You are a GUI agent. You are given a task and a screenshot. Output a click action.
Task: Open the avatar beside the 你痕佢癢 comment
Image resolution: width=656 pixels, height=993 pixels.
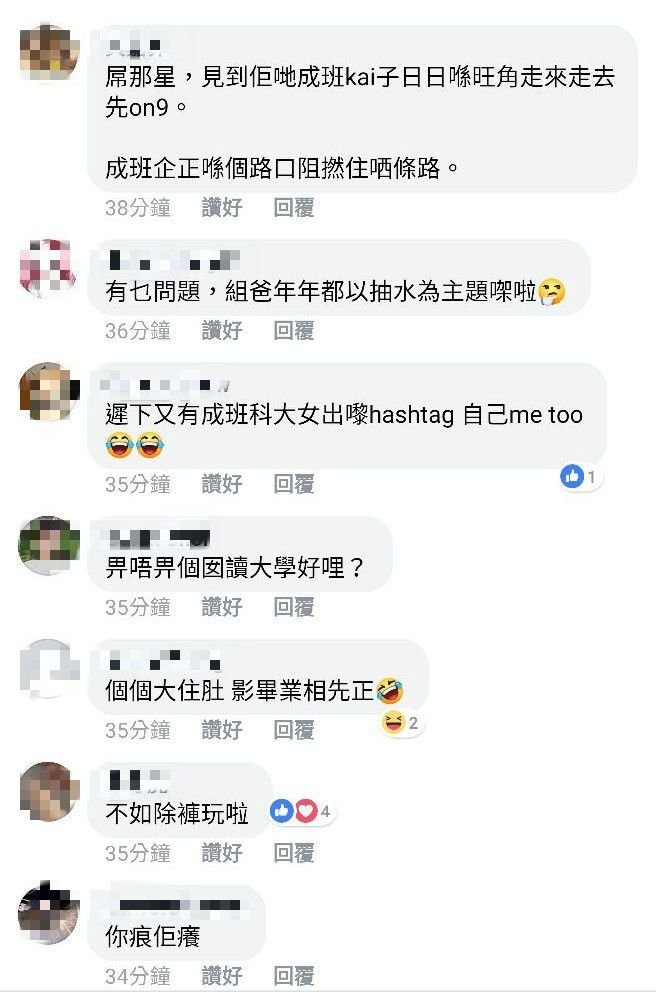point(49,914)
